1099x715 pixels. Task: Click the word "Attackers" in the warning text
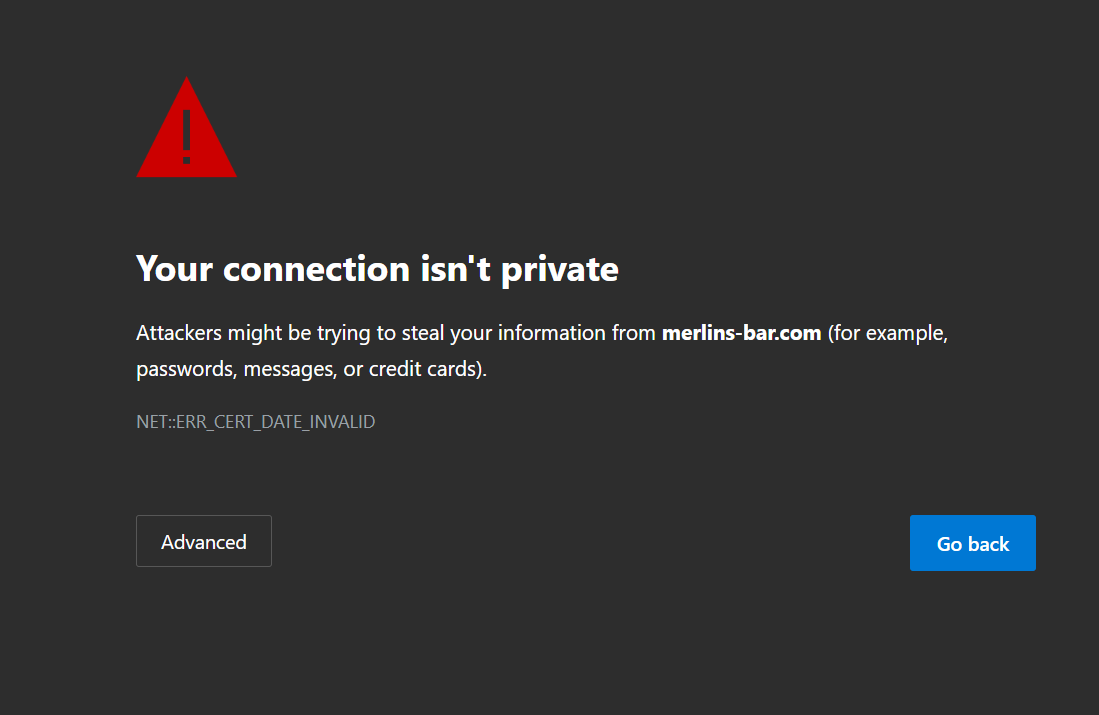click(178, 333)
